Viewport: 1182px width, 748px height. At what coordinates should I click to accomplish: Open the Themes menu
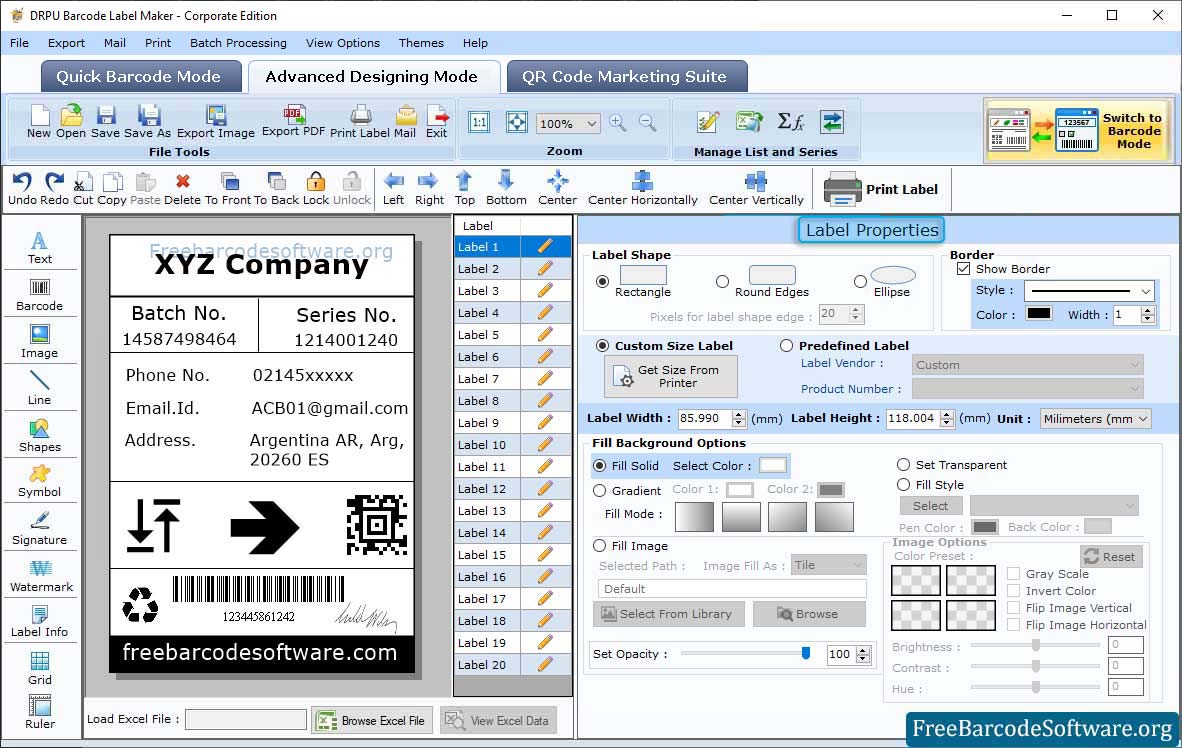[x=421, y=43]
